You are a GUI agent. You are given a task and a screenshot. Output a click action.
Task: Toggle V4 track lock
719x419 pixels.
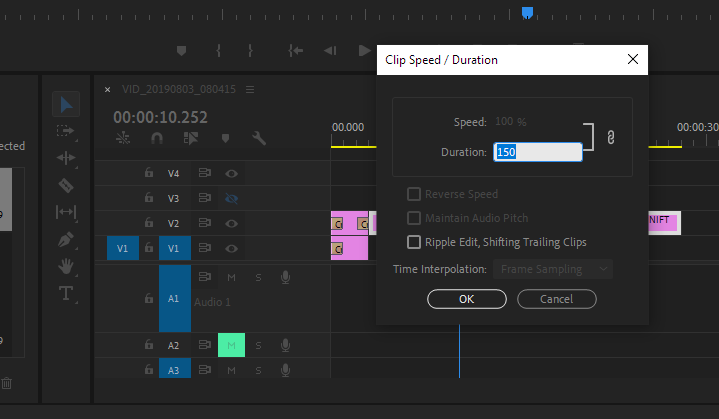click(149, 173)
